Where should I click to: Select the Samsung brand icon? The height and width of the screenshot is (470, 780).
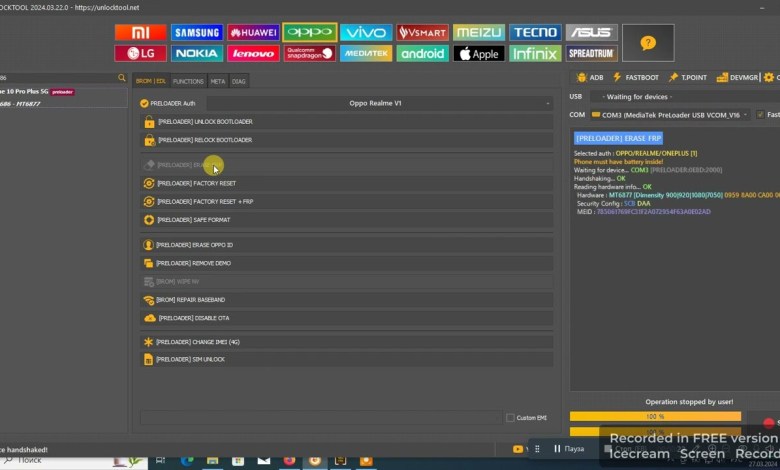[x=197, y=33]
